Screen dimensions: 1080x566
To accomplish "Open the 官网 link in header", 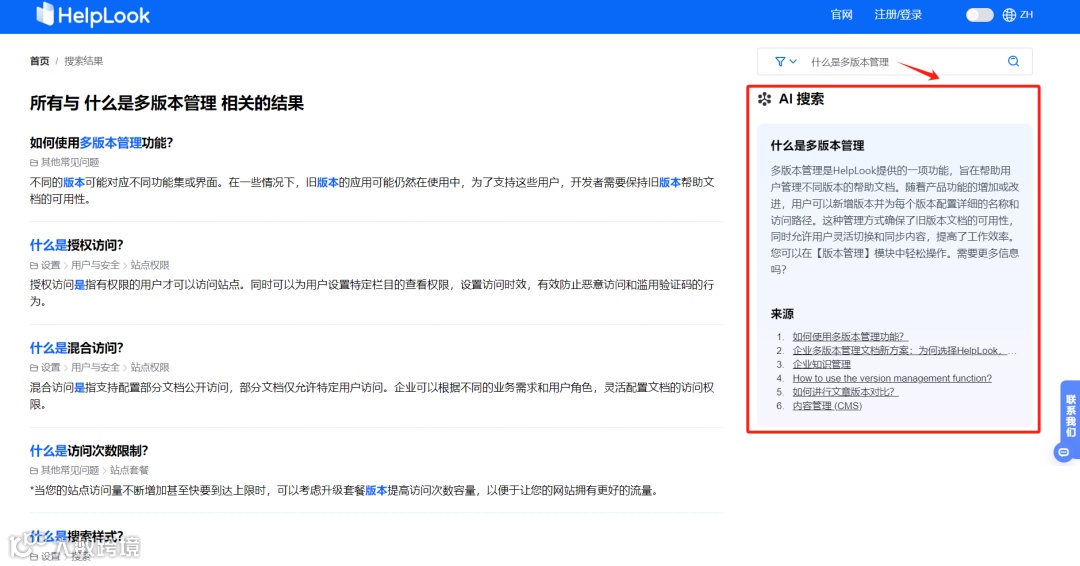I will click(841, 15).
